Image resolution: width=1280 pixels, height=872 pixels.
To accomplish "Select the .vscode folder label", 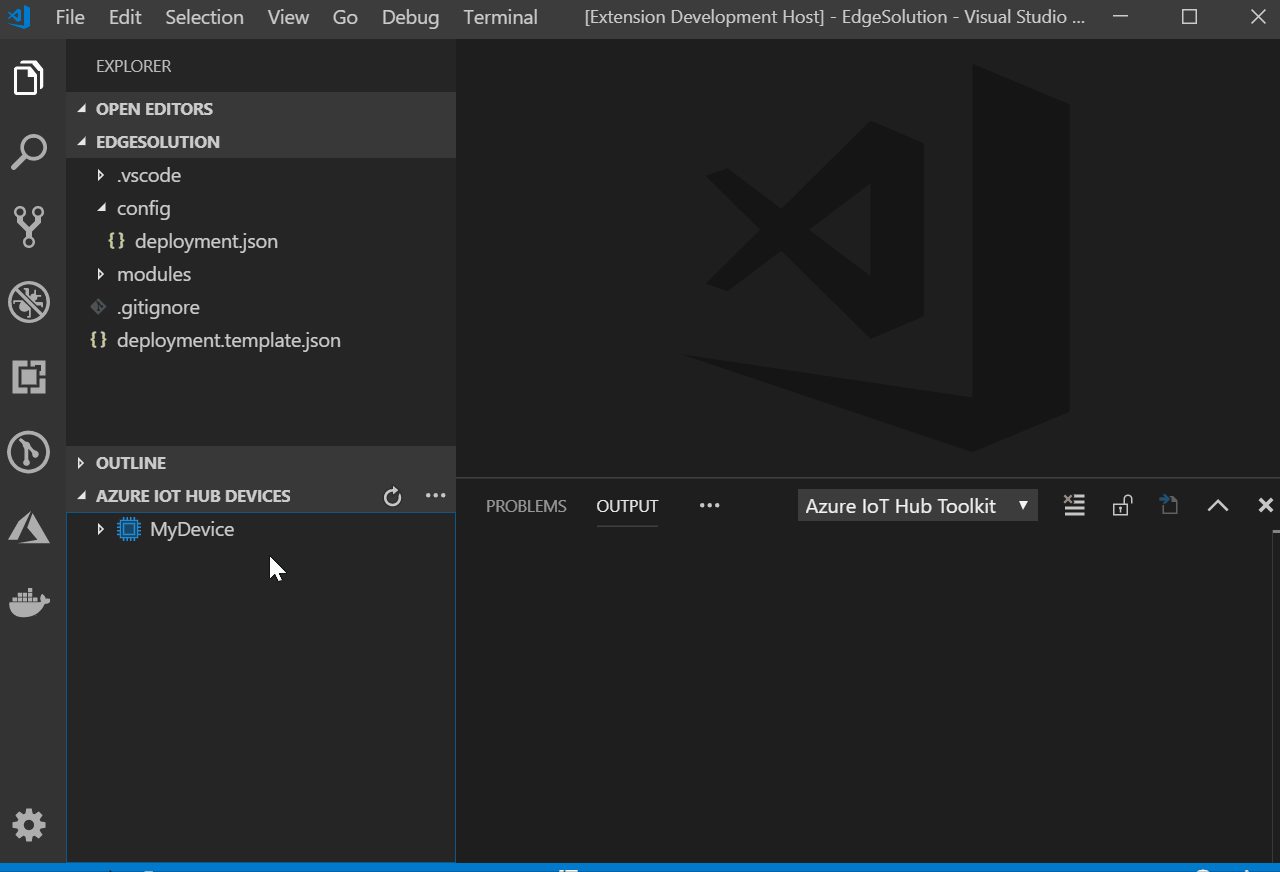I will pyautogui.click(x=149, y=175).
